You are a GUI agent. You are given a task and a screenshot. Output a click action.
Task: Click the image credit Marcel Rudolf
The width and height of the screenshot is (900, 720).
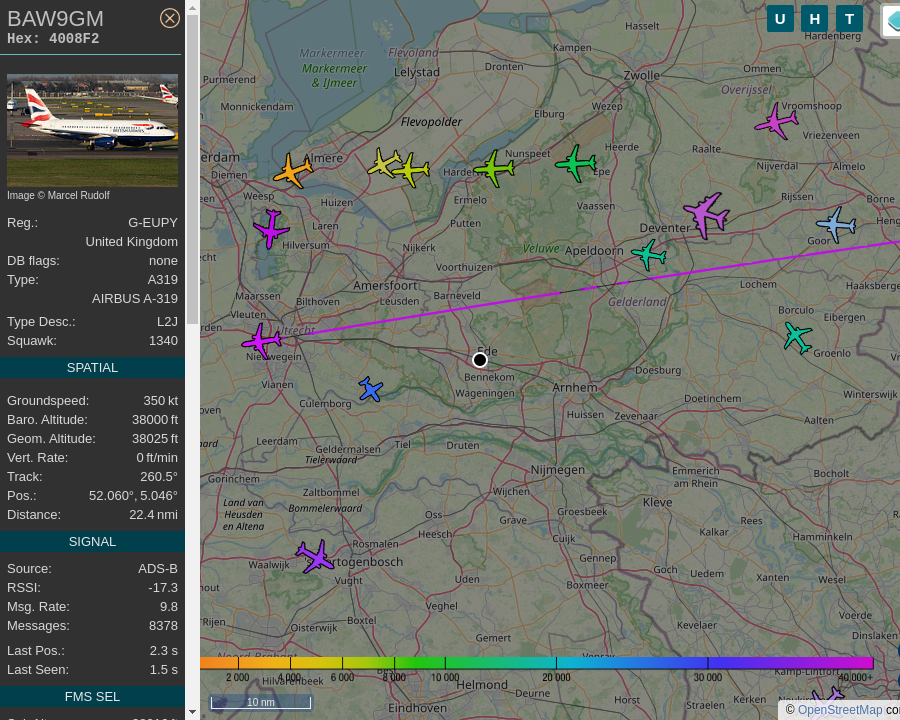[58, 195]
